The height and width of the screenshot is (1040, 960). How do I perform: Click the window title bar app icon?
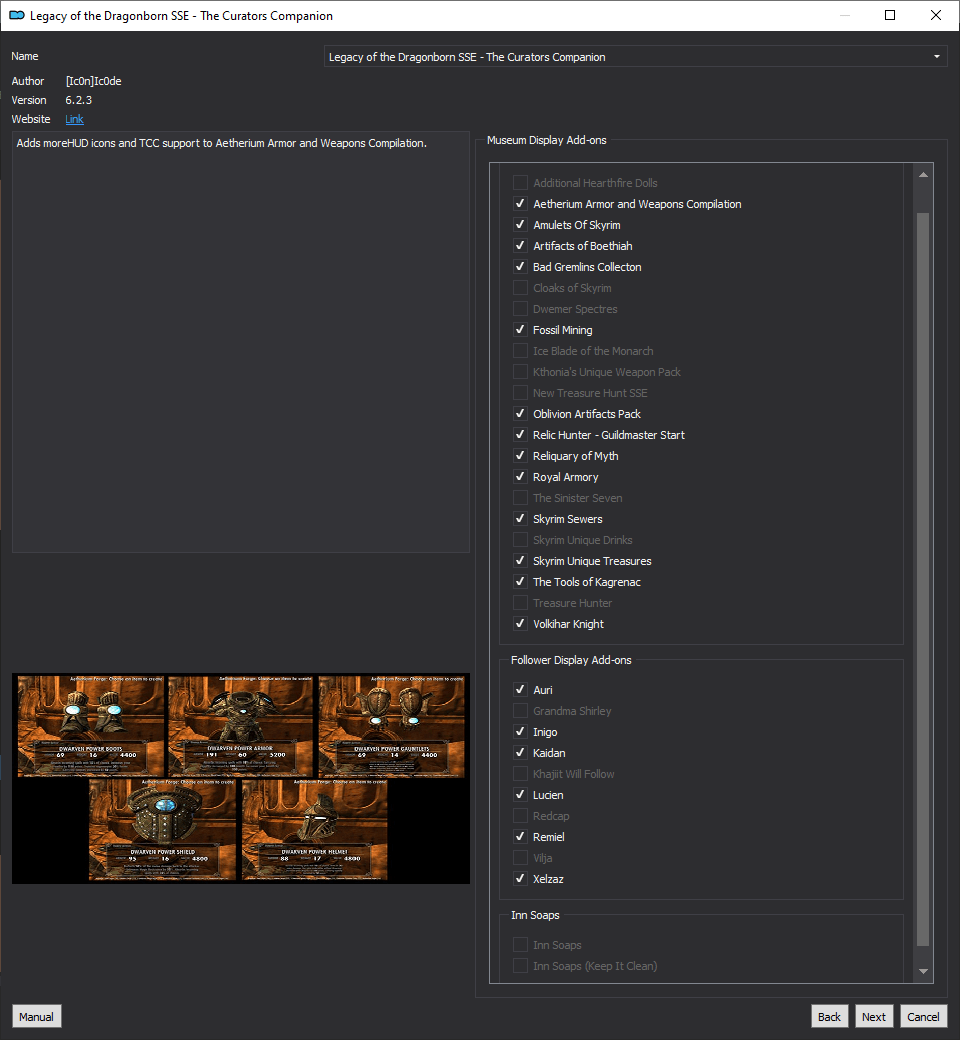pos(17,15)
